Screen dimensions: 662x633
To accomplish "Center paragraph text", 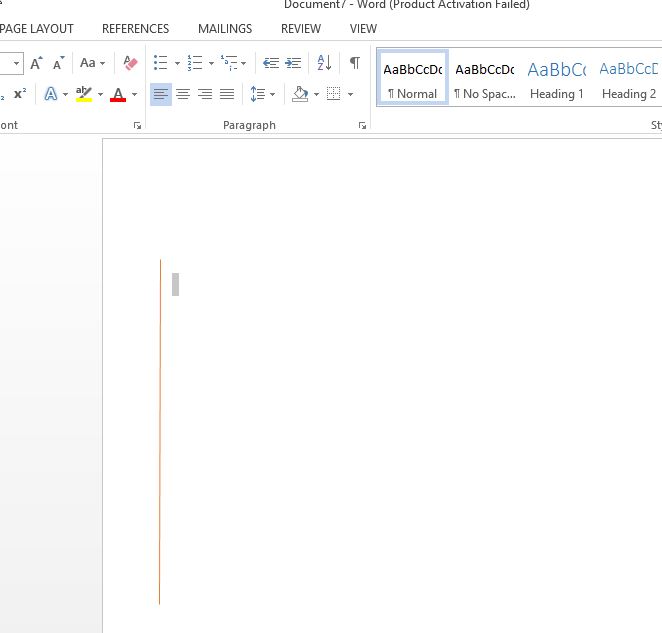I will pos(183,94).
